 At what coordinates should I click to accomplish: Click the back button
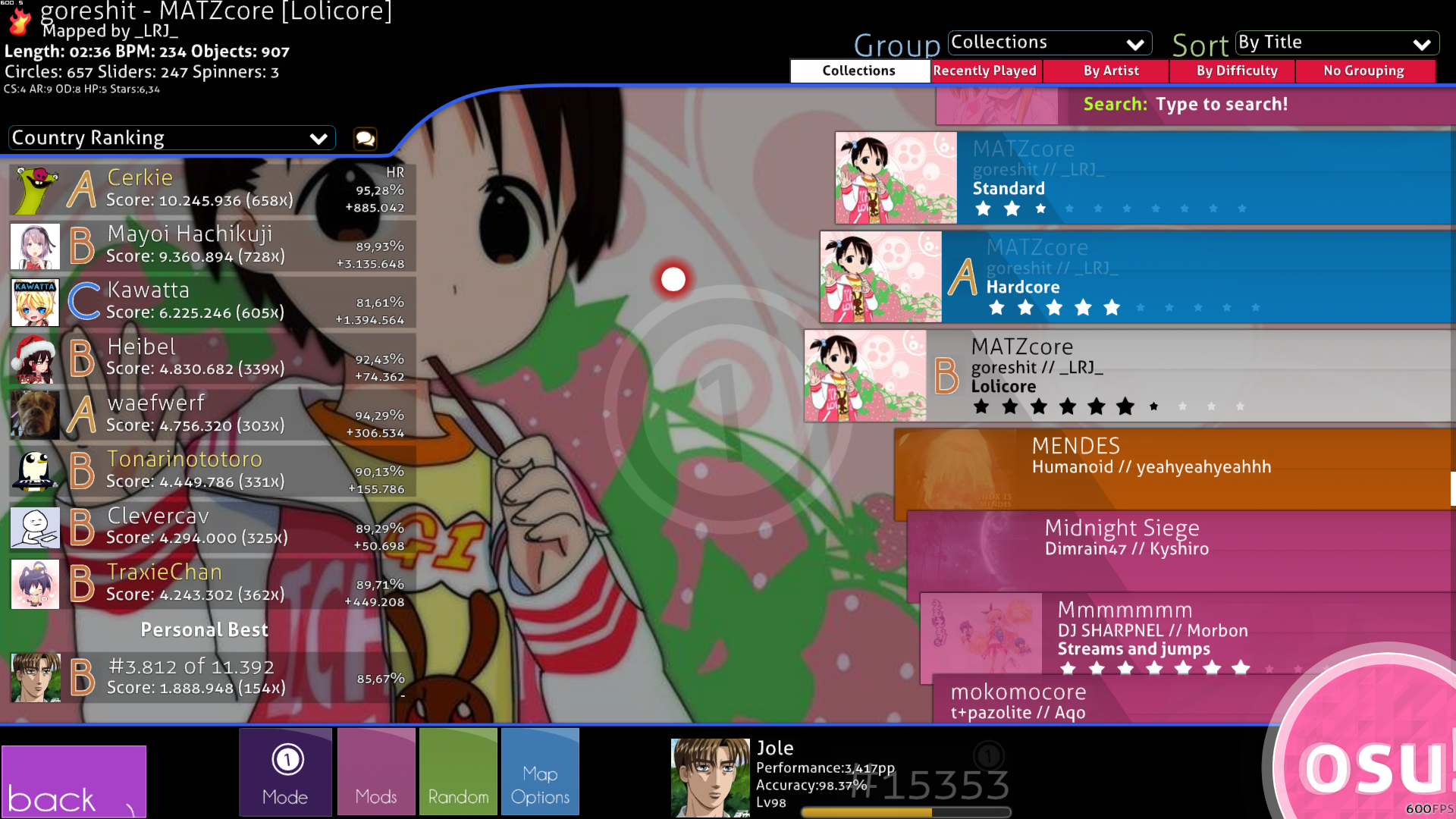74,781
